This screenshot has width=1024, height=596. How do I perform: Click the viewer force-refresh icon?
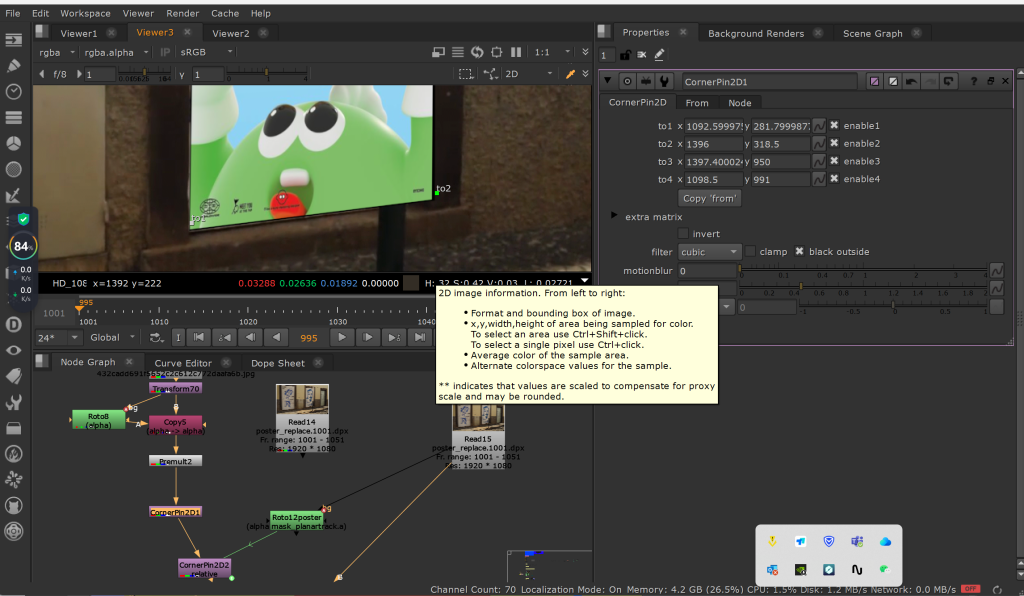pos(477,52)
